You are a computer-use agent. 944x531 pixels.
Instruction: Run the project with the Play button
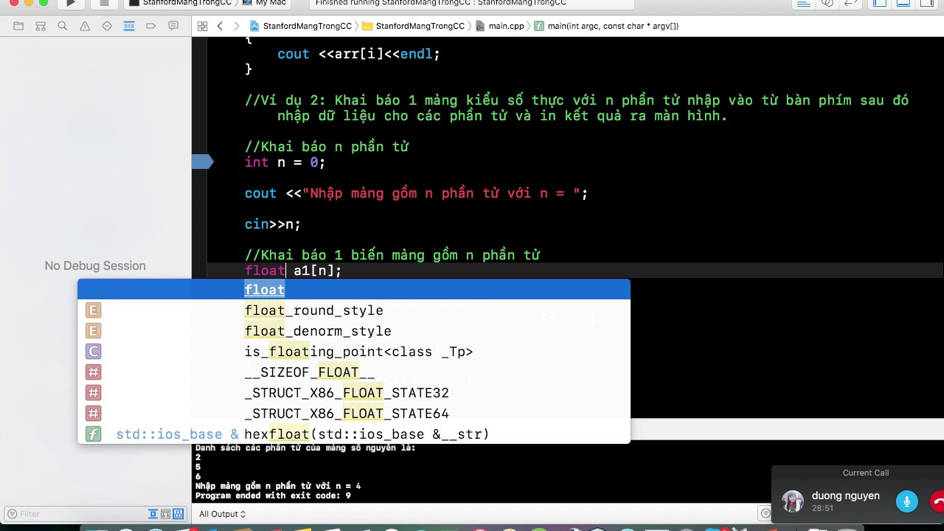pos(71,2)
